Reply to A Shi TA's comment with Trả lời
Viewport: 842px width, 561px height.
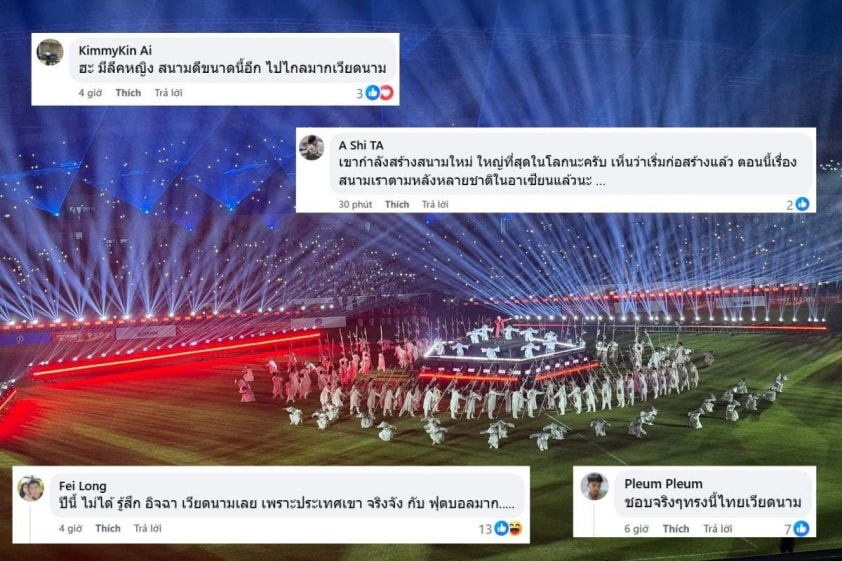click(435, 205)
